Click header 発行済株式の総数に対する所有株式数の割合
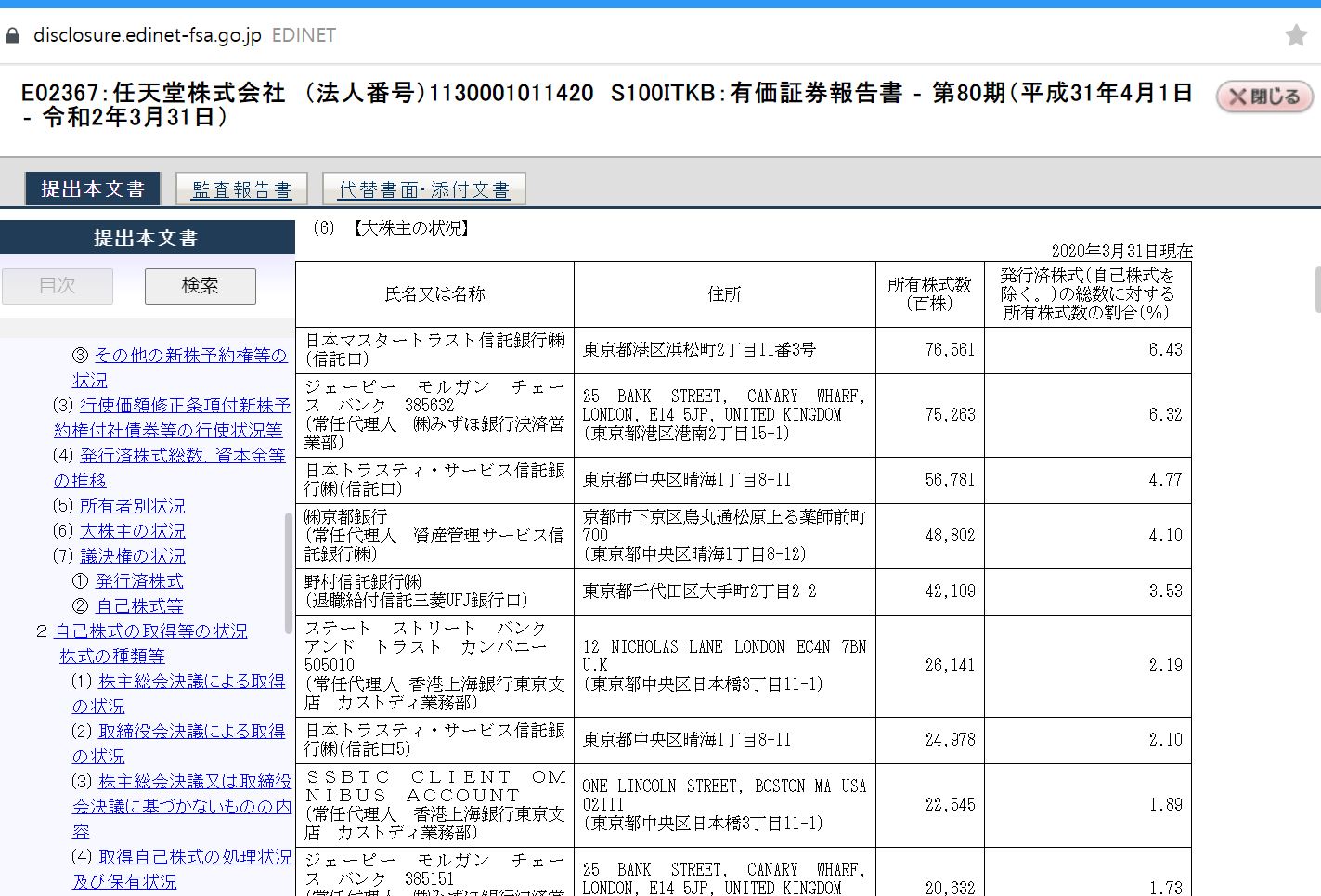This screenshot has height=896, width=1321. coord(1087,293)
